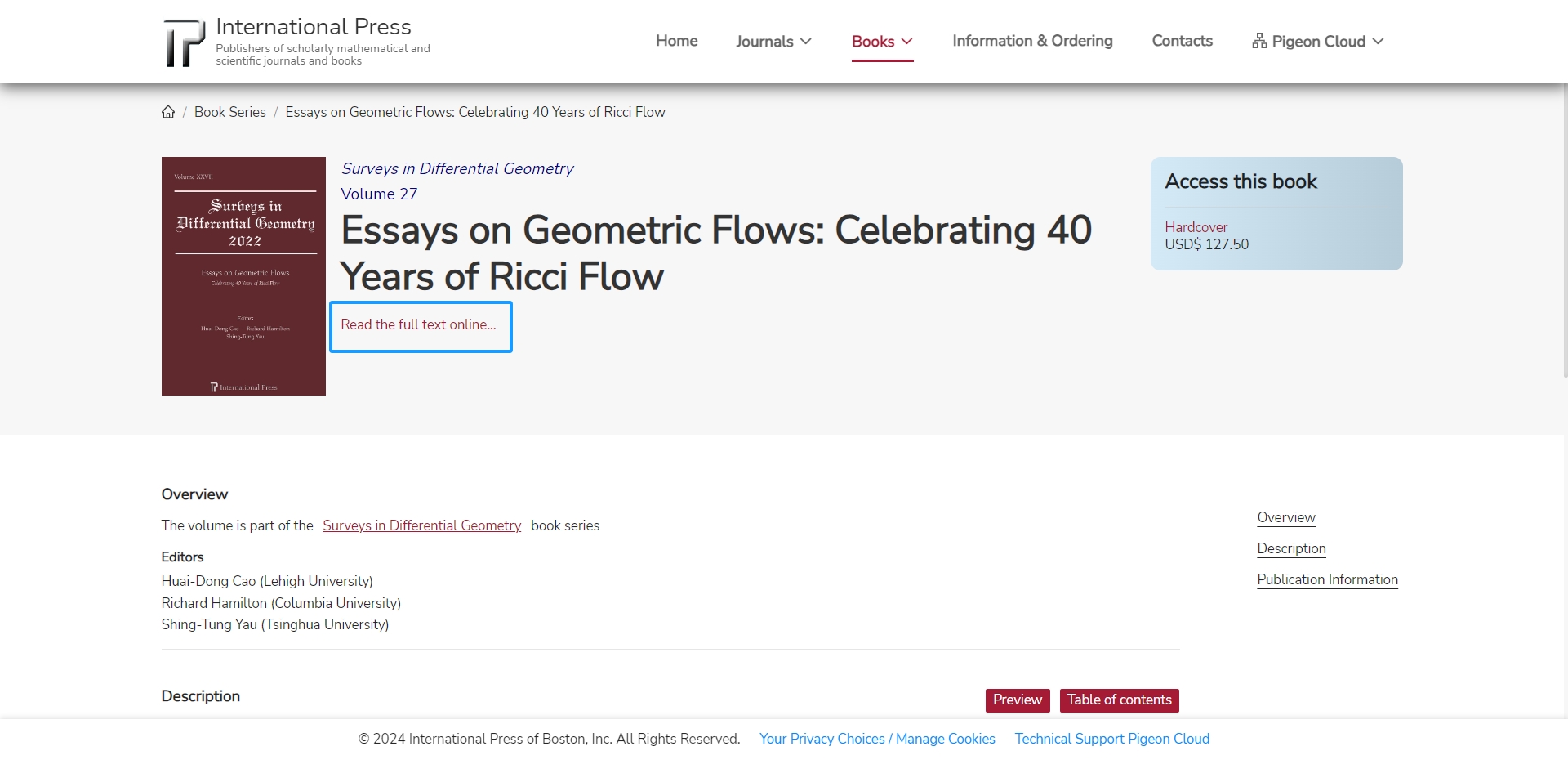This screenshot has width=1568, height=760.
Task: Click International Press site title text
Action: (x=314, y=26)
